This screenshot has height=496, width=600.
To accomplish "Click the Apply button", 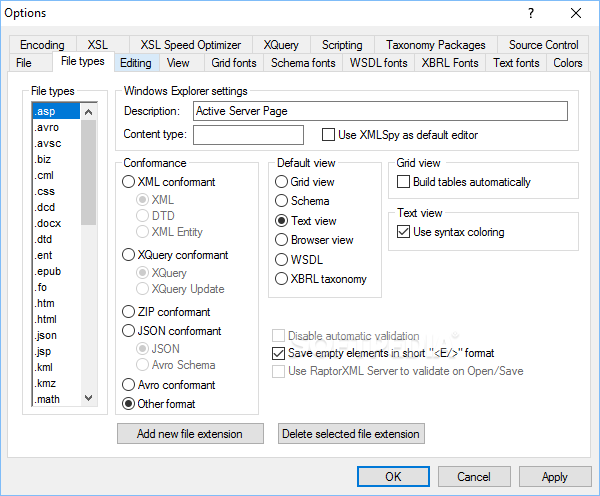I will 555,476.
